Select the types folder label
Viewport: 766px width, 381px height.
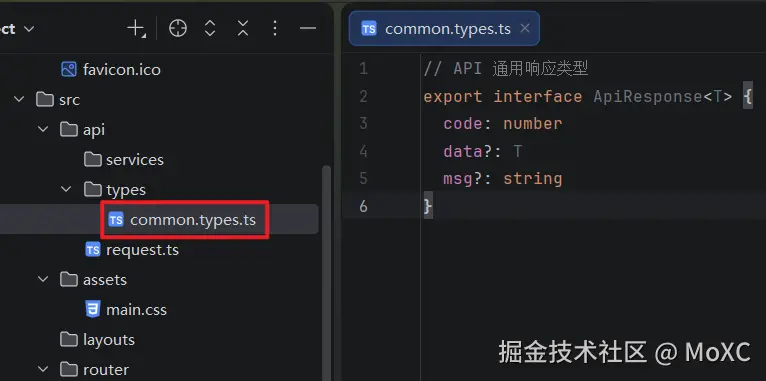tap(126, 190)
